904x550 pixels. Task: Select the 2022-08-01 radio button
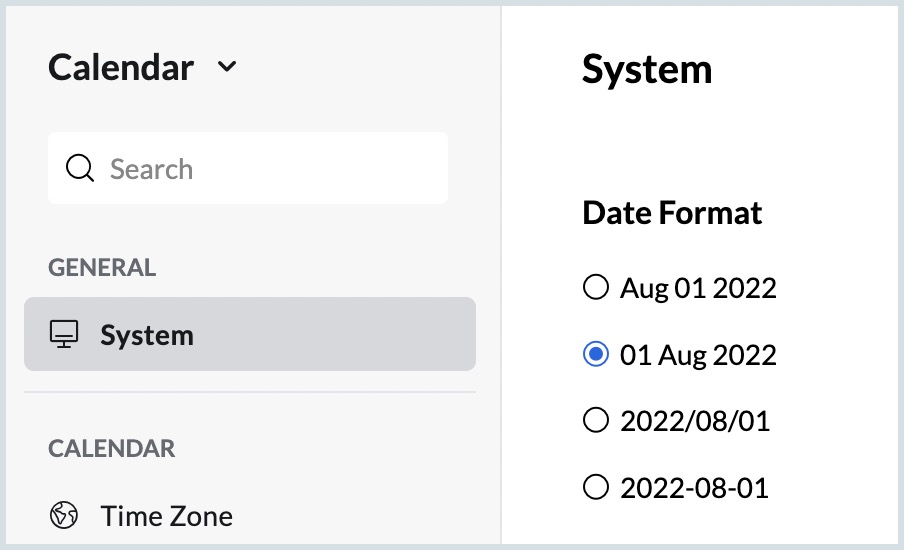[x=595, y=488]
